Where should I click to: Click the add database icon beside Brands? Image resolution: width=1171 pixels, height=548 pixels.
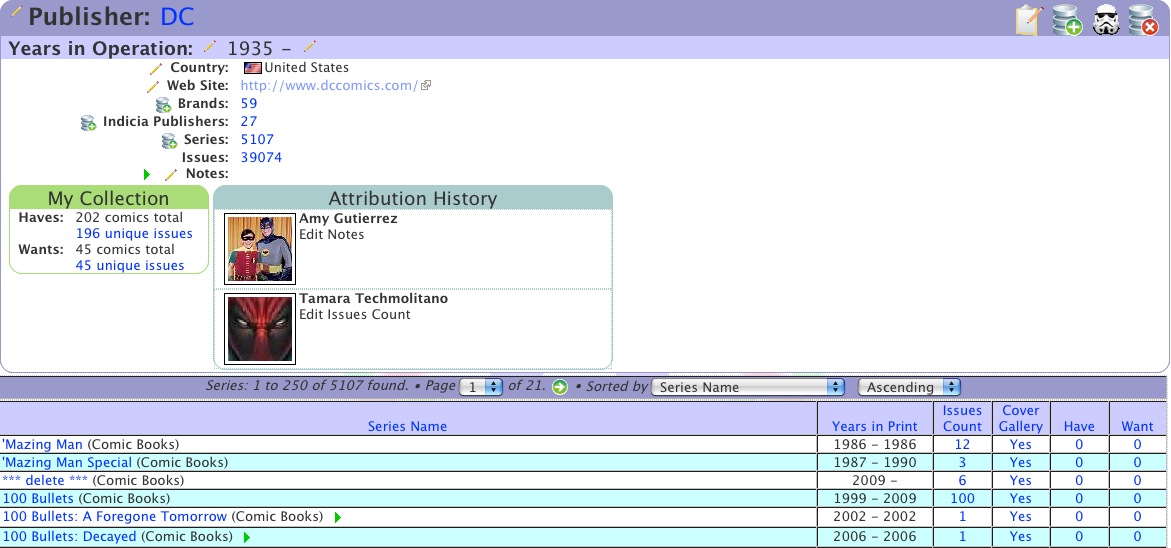(164, 104)
